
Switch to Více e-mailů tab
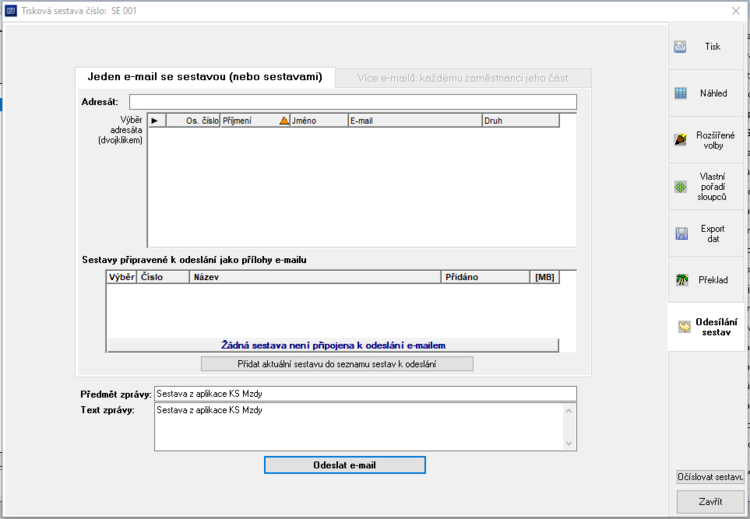(x=463, y=78)
